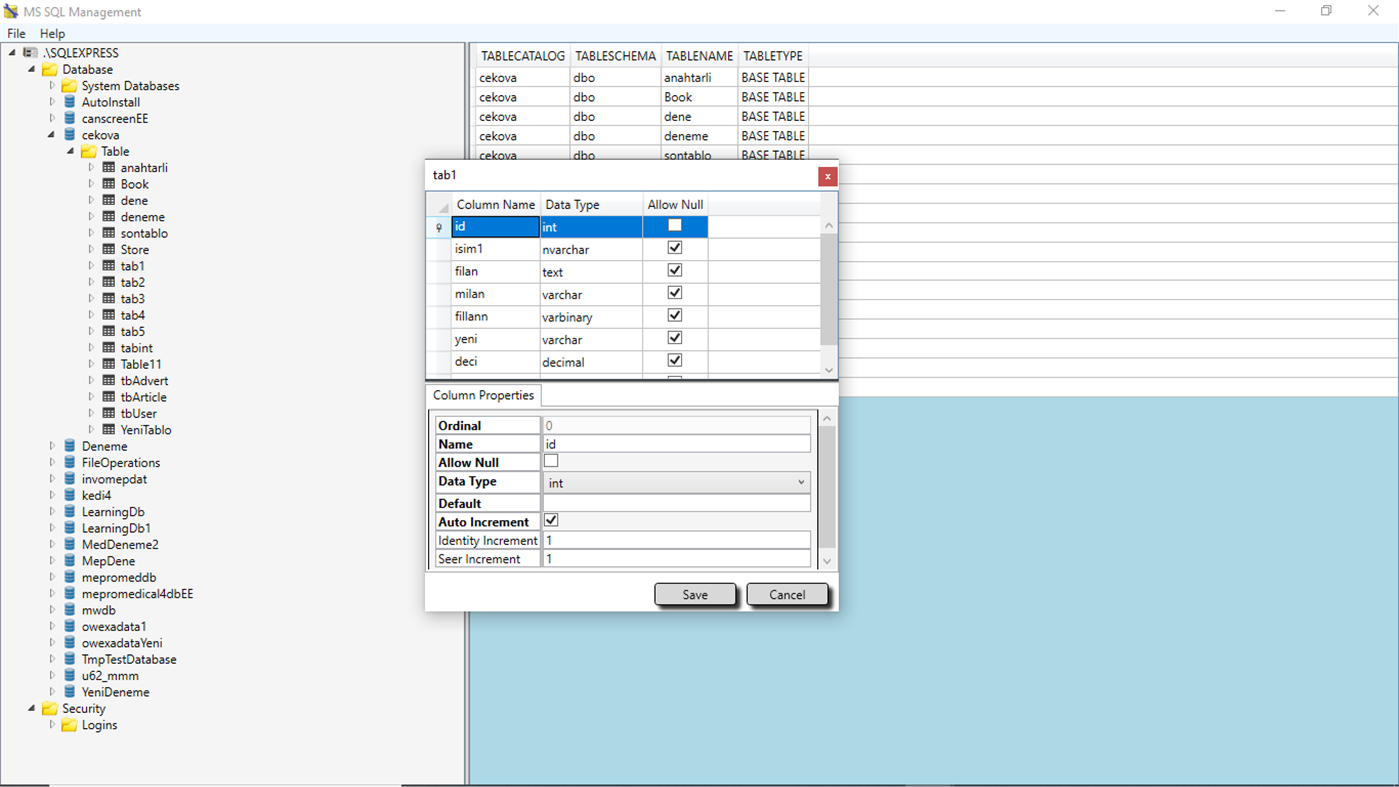
Task: Uncheck Allow Null for milan column
Action: tap(675, 293)
